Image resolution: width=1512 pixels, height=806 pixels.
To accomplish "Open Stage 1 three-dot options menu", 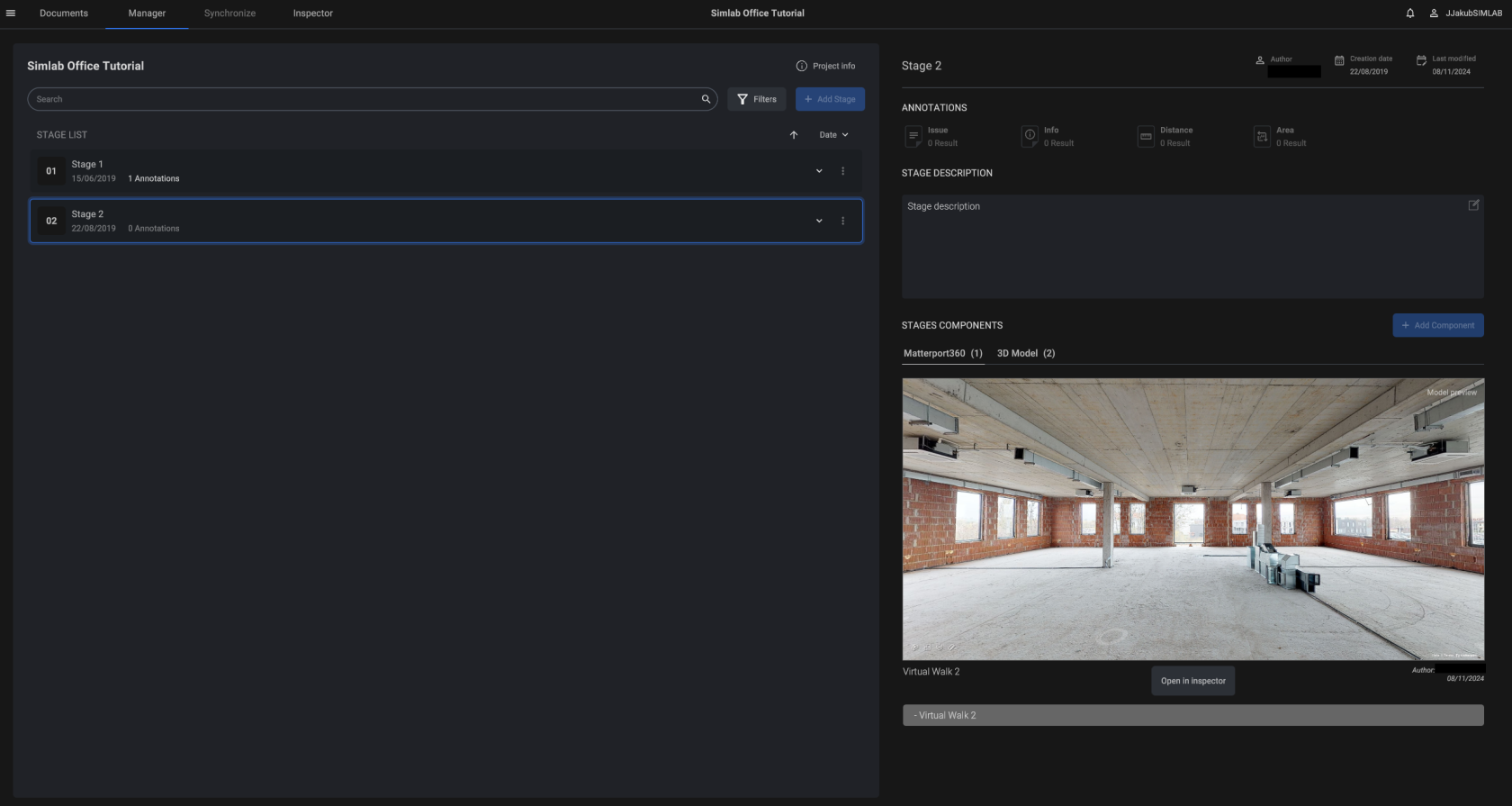I will point(842,171).
